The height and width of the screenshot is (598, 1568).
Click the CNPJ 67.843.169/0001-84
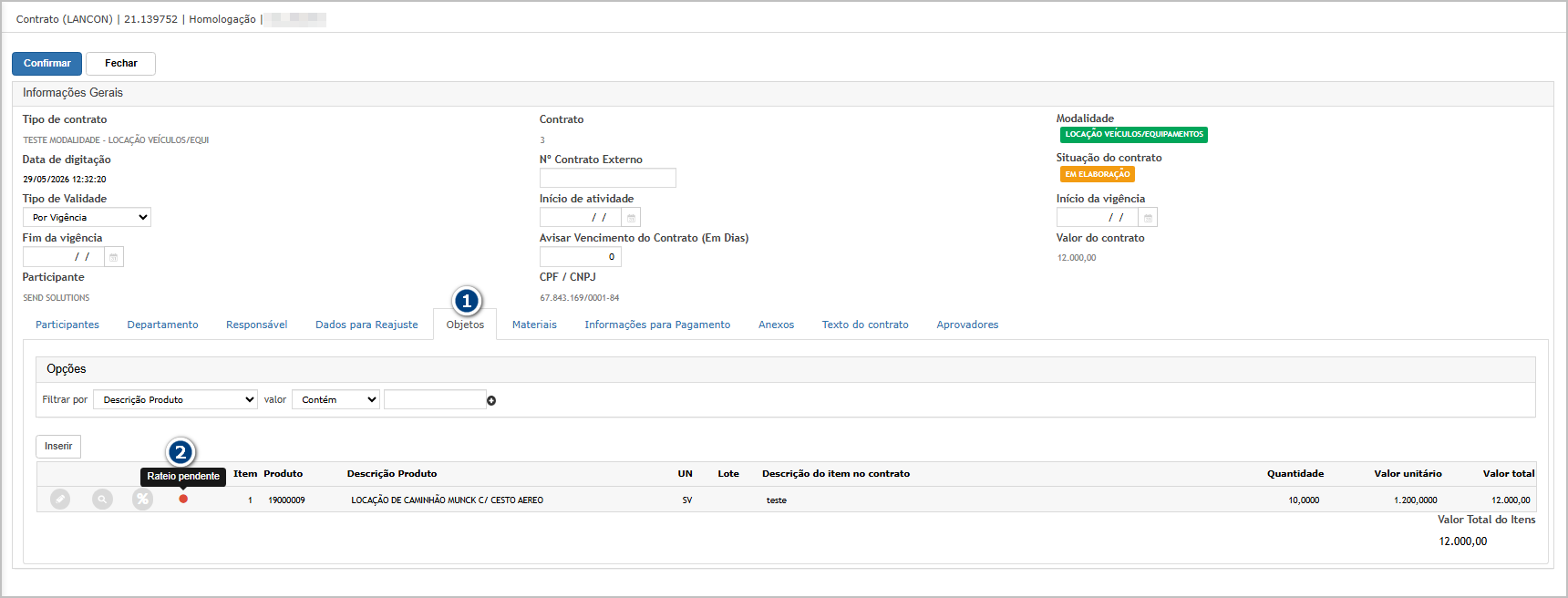point(580,298)
